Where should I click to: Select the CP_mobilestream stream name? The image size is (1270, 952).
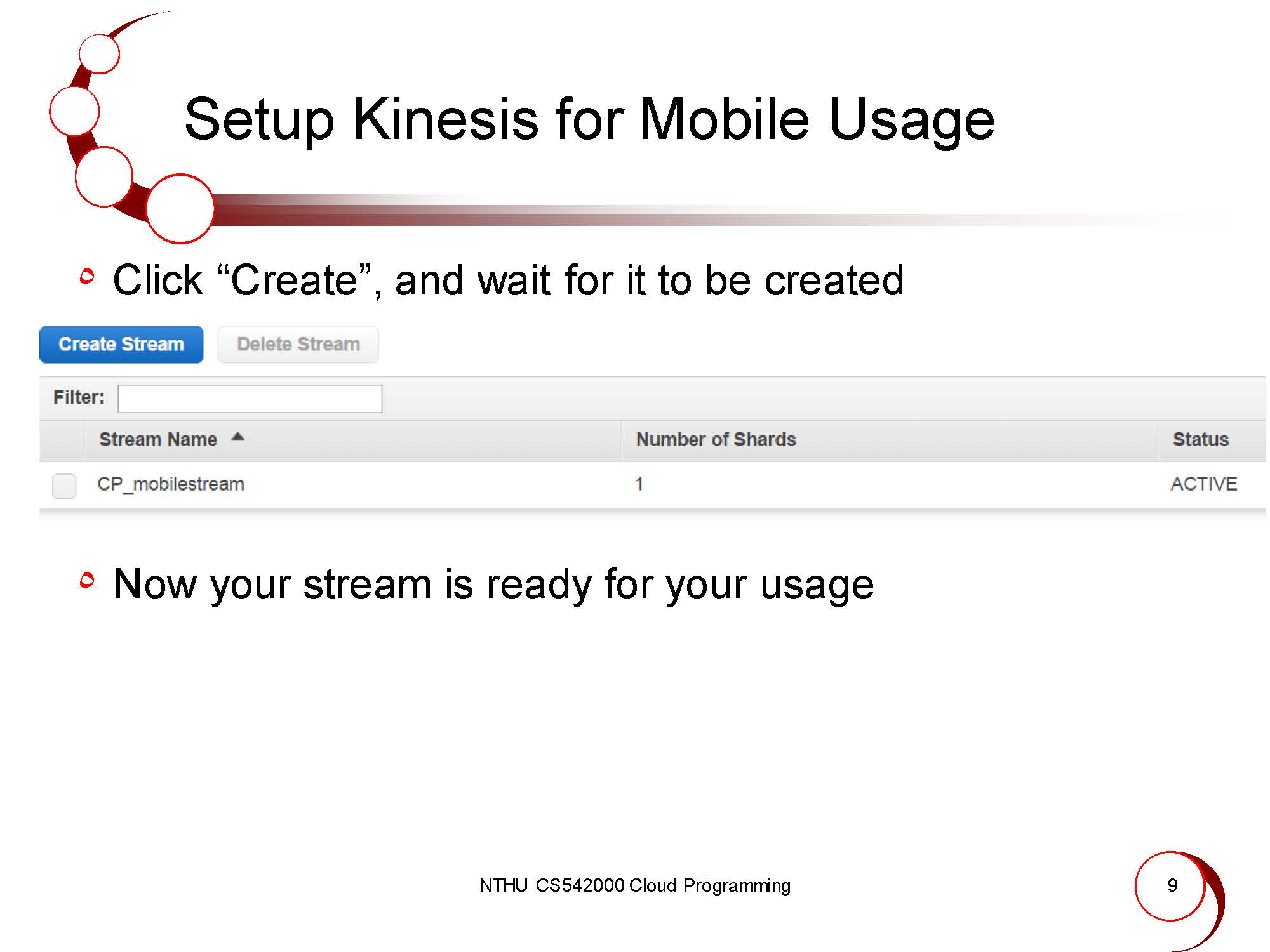[170, 484]
